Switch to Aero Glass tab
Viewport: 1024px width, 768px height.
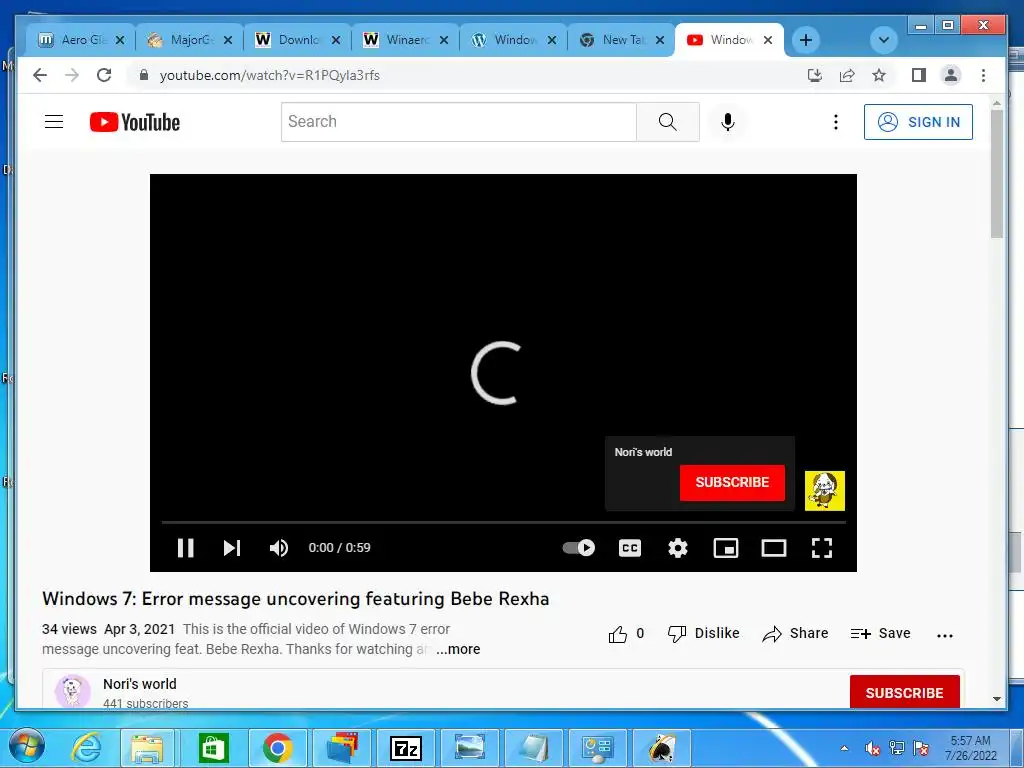coord(81,40)
